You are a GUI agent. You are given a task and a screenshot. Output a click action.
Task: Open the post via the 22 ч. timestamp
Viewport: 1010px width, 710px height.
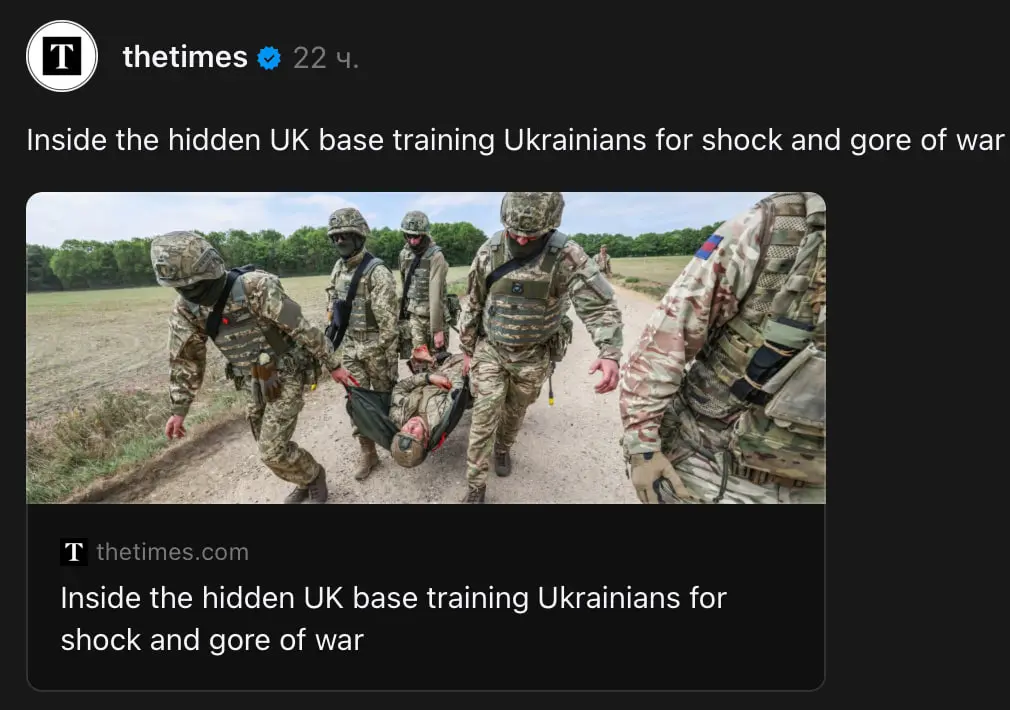(325, 59)
